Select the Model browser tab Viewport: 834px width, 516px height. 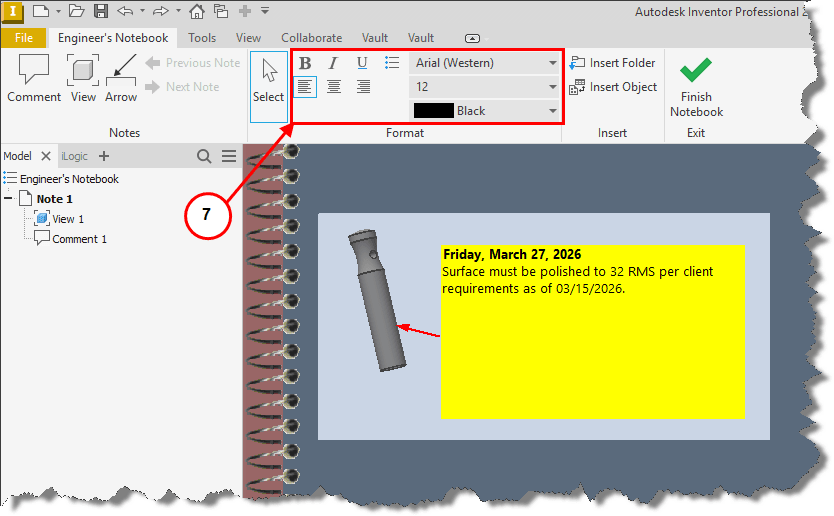[x=18, y=156]
